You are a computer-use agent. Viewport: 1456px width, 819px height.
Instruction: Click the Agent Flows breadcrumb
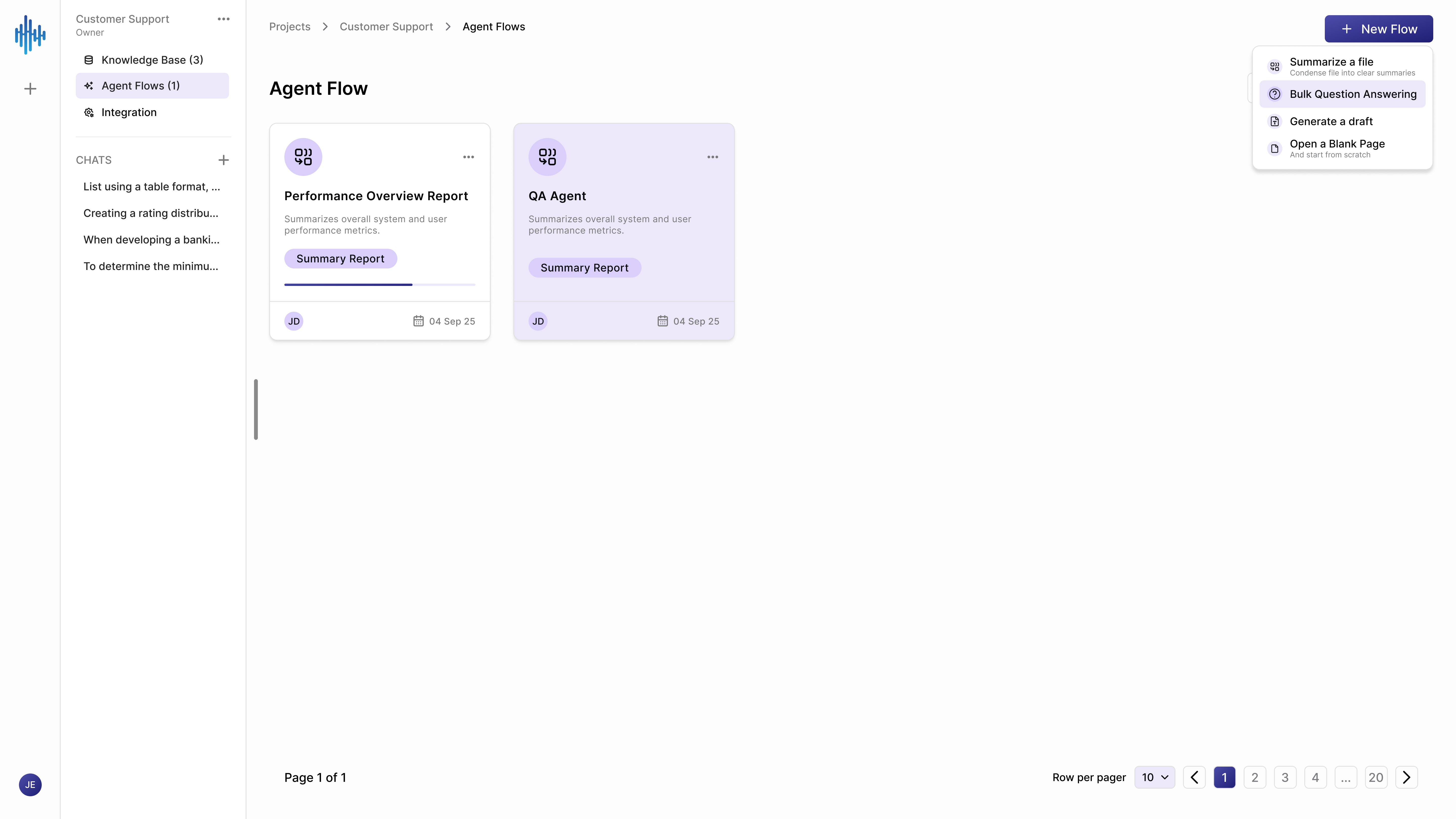[x=493, y=27]
